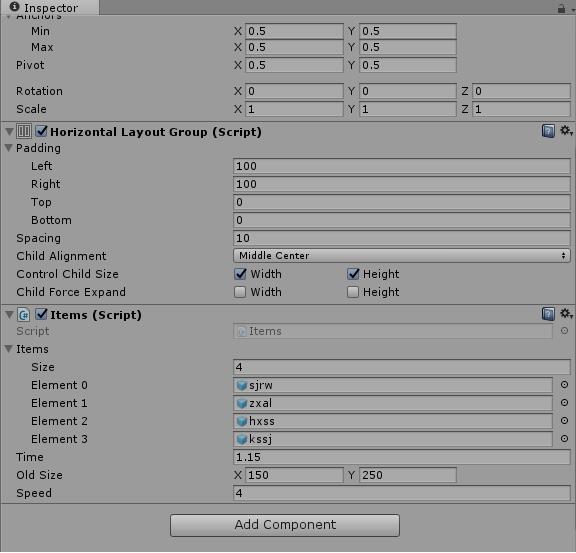
Task: Click the Anchors Min X field
Action: (294, 31)
